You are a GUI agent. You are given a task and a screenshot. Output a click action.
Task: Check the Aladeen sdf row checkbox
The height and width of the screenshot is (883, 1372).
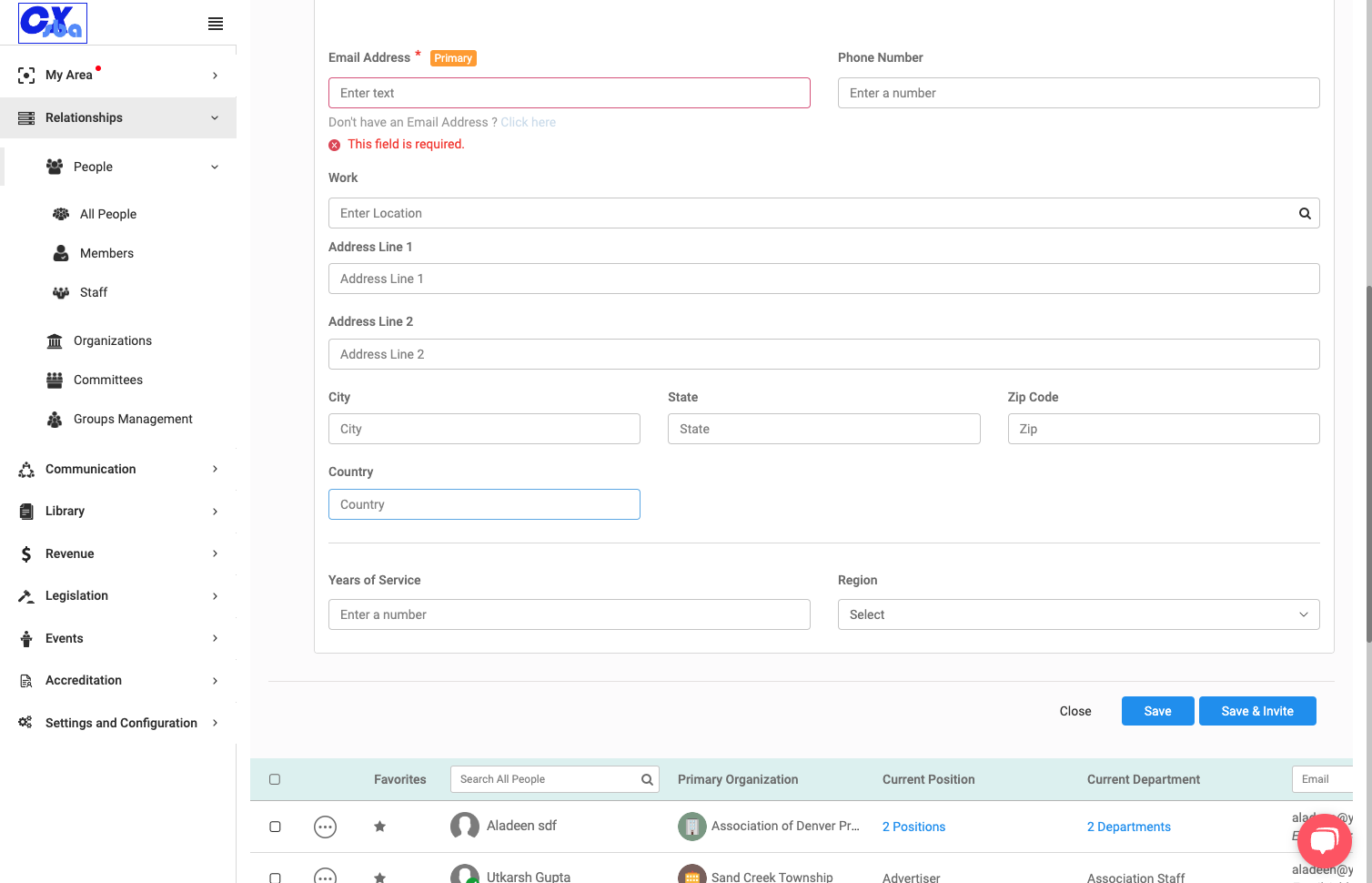pyautogui.click(x=275, y=827)
